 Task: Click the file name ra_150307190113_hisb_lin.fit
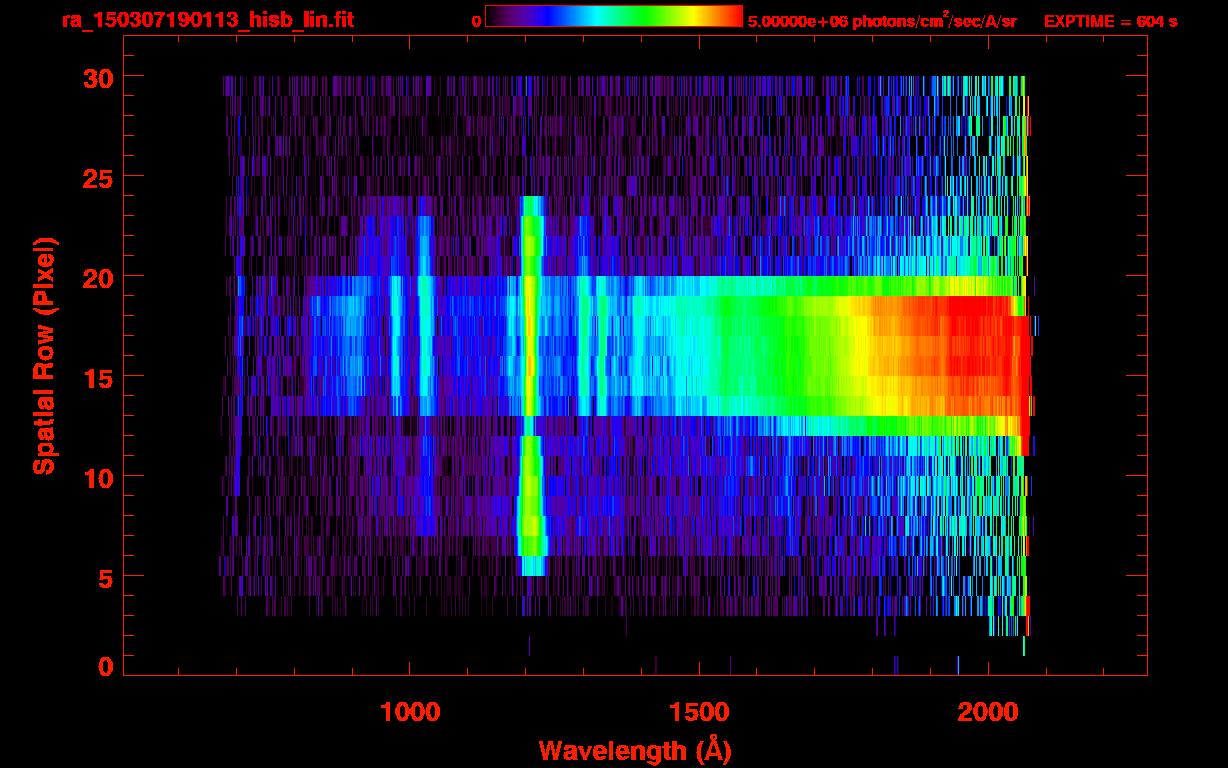click(206, 20)
